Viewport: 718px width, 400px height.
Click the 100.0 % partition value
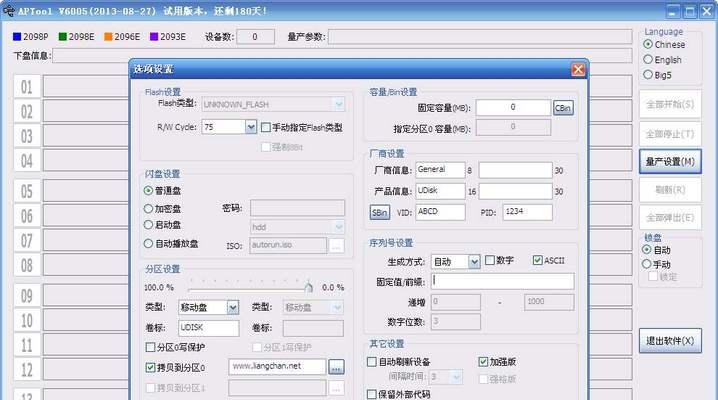(159, 287)
